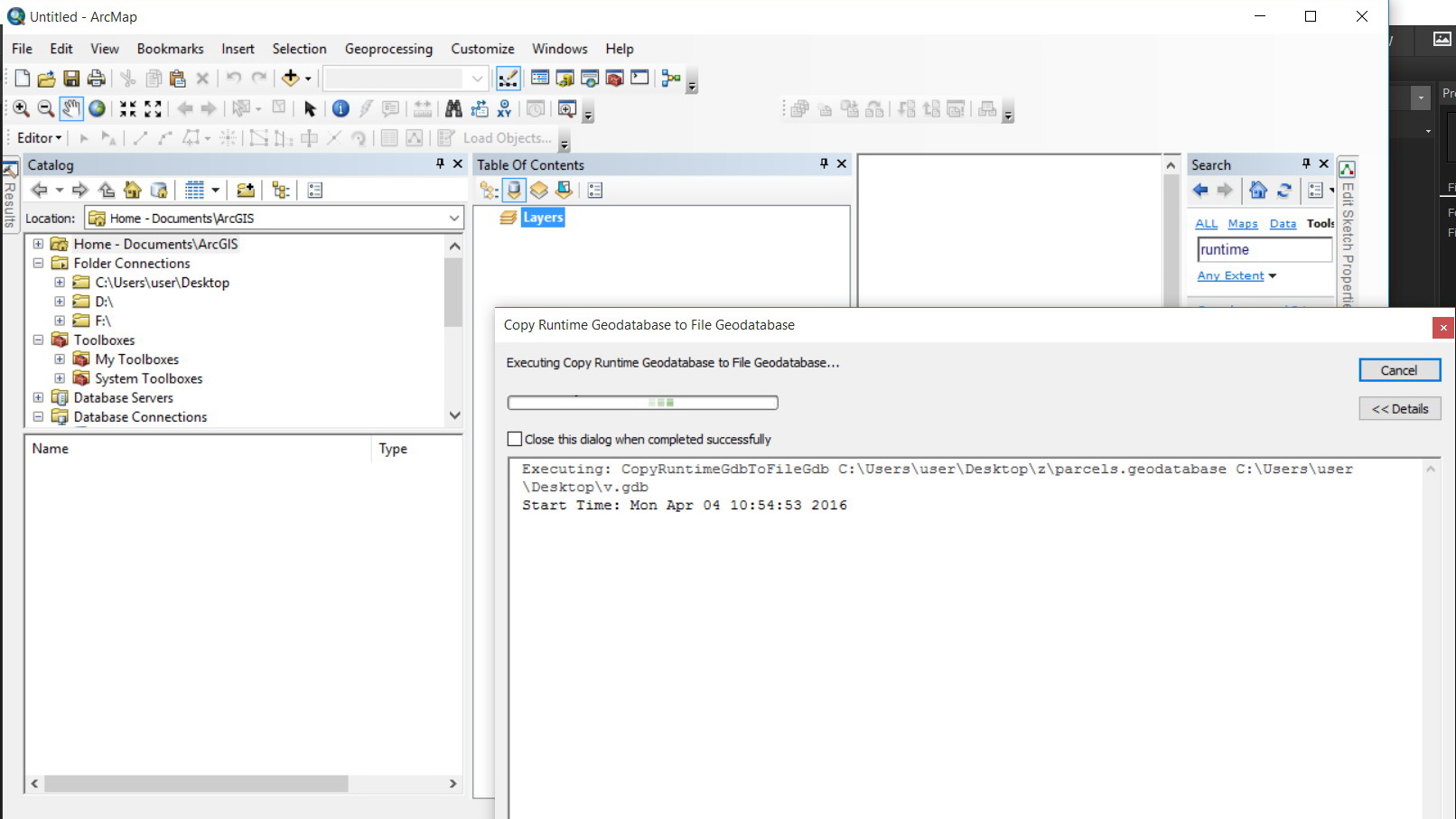Open a map document with folder icon
The image size is (1456, 819).
[x=47, y=79]
